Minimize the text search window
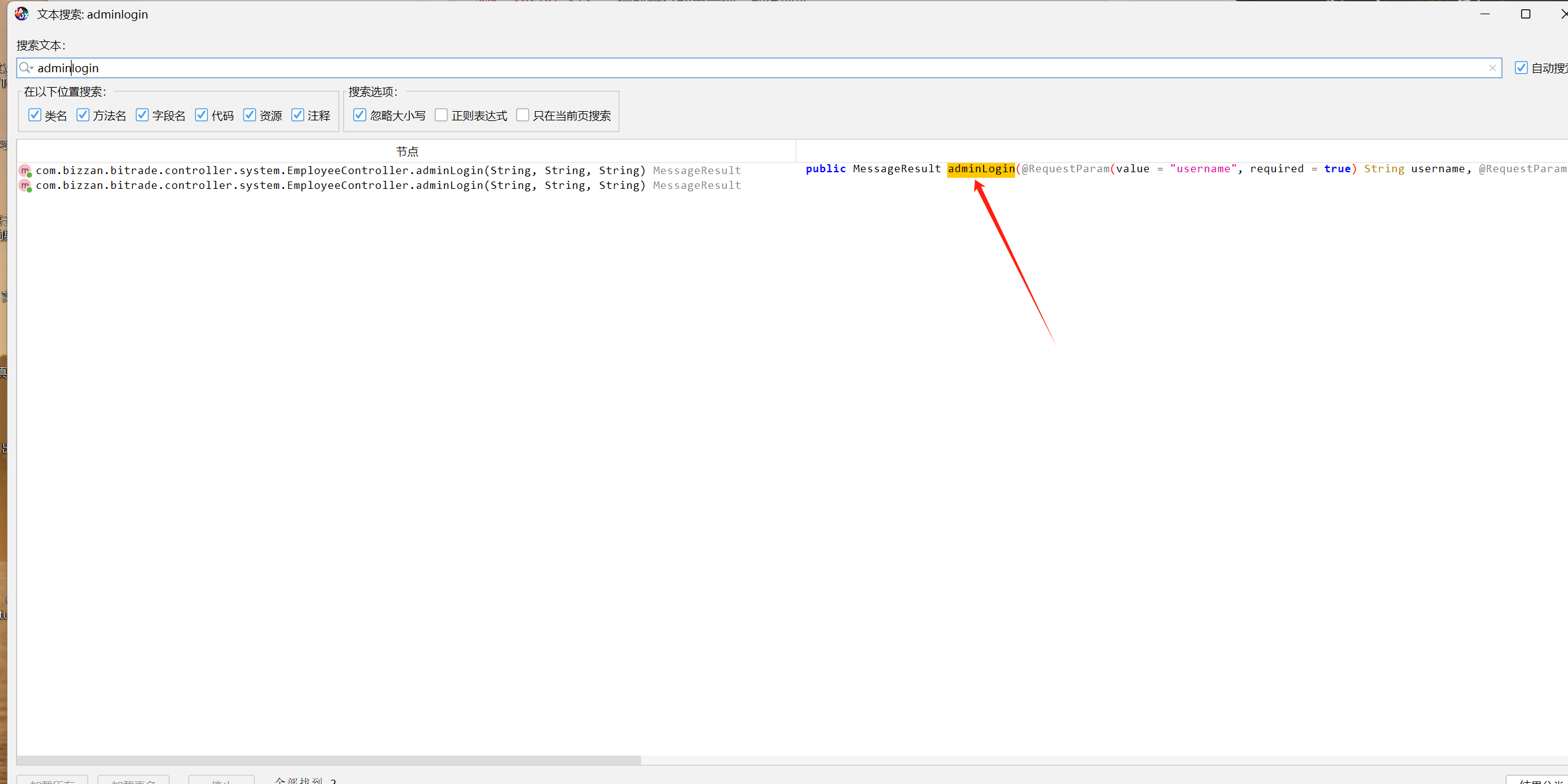This screenshot has height=784, width=1568. [1485, 14]
